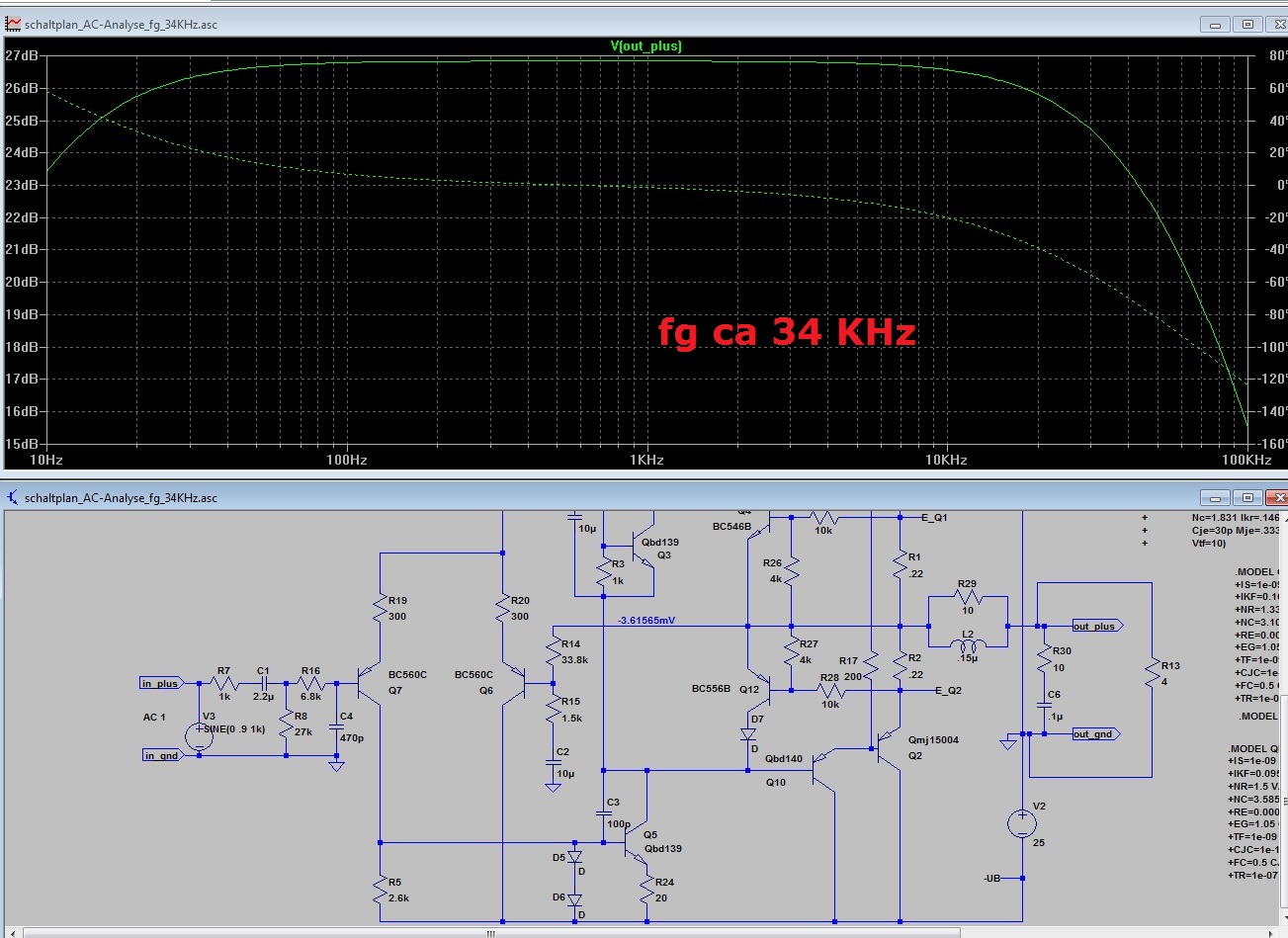
Task: Click the schematic scrollbar left arrow
Action: pos(11,932)
